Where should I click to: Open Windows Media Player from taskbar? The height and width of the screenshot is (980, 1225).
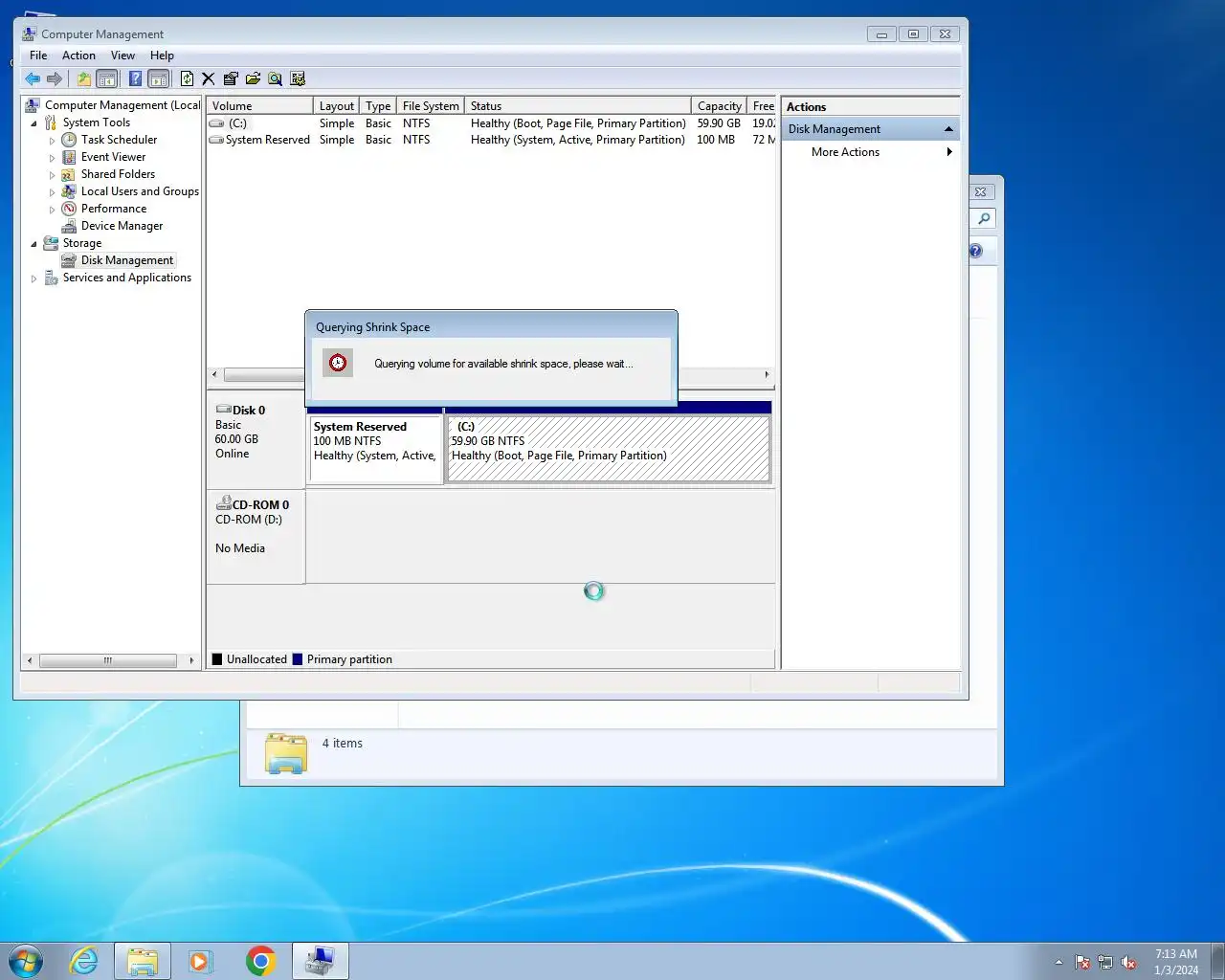tap(201, 961)
